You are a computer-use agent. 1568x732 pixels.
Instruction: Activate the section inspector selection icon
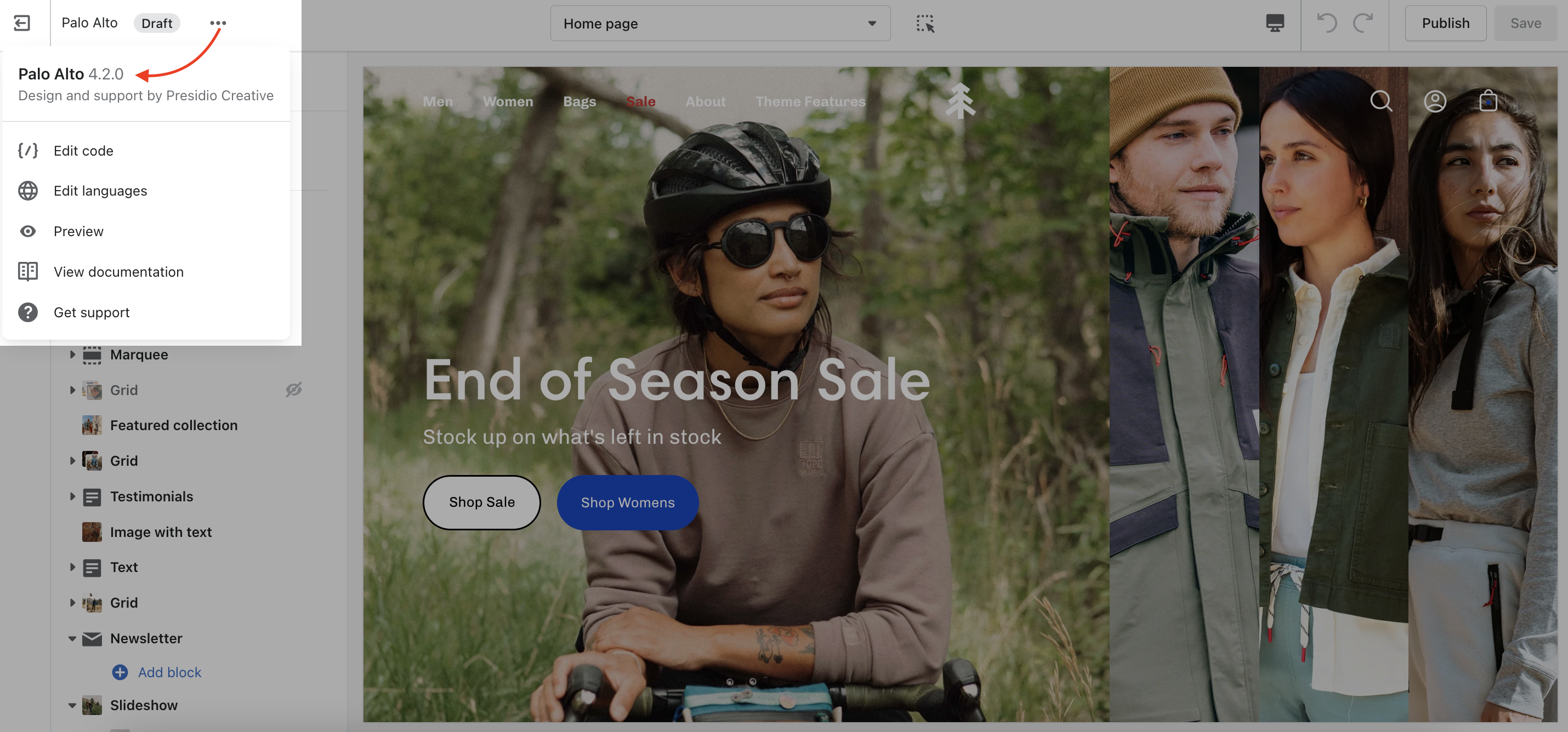[924, 24]
